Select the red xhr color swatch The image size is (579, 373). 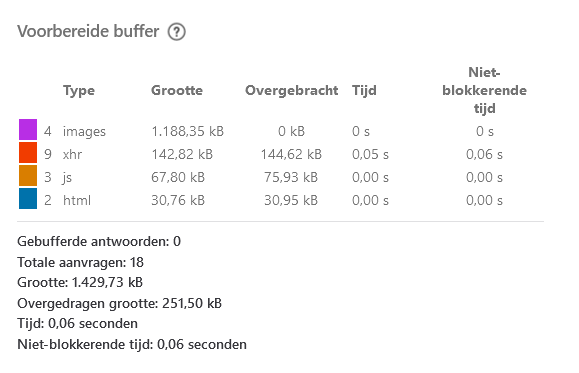28,153
